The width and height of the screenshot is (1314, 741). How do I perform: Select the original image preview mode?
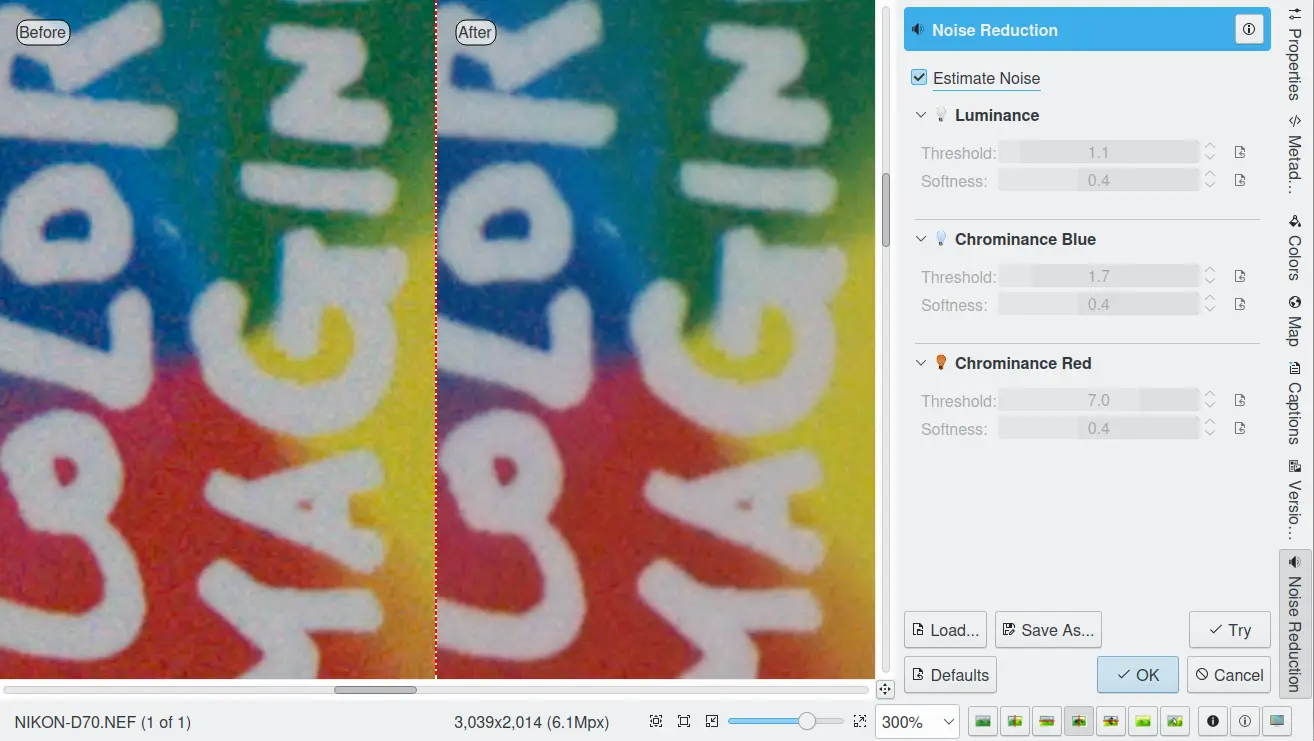tap(983, 721)
